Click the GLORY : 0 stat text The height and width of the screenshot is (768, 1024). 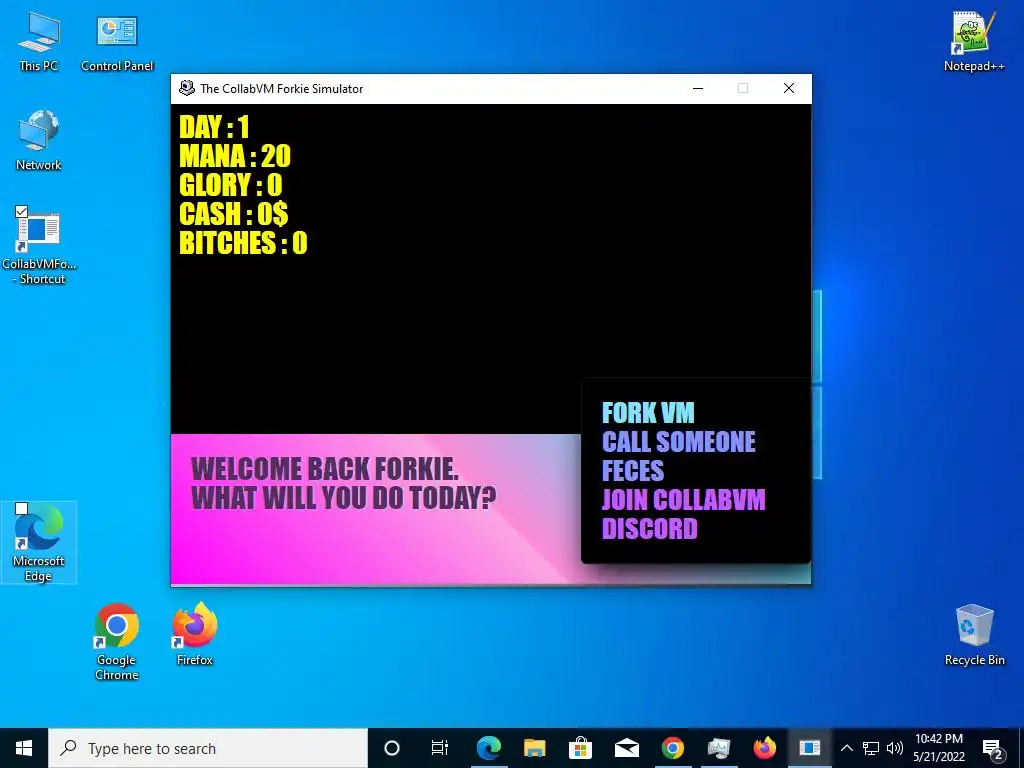(x=231, y=185)
